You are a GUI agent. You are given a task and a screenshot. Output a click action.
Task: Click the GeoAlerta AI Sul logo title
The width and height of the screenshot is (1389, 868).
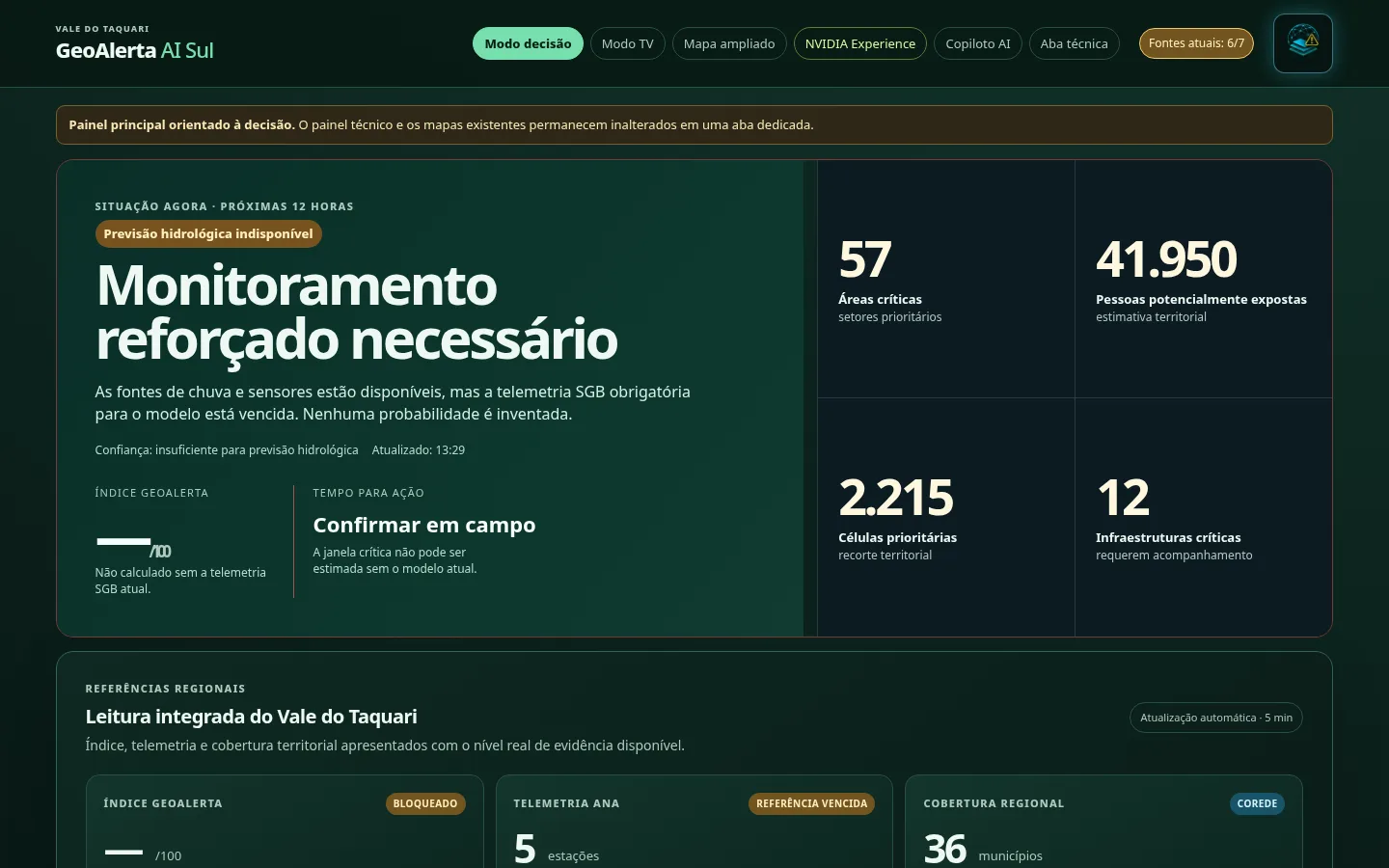click(135, 50)
